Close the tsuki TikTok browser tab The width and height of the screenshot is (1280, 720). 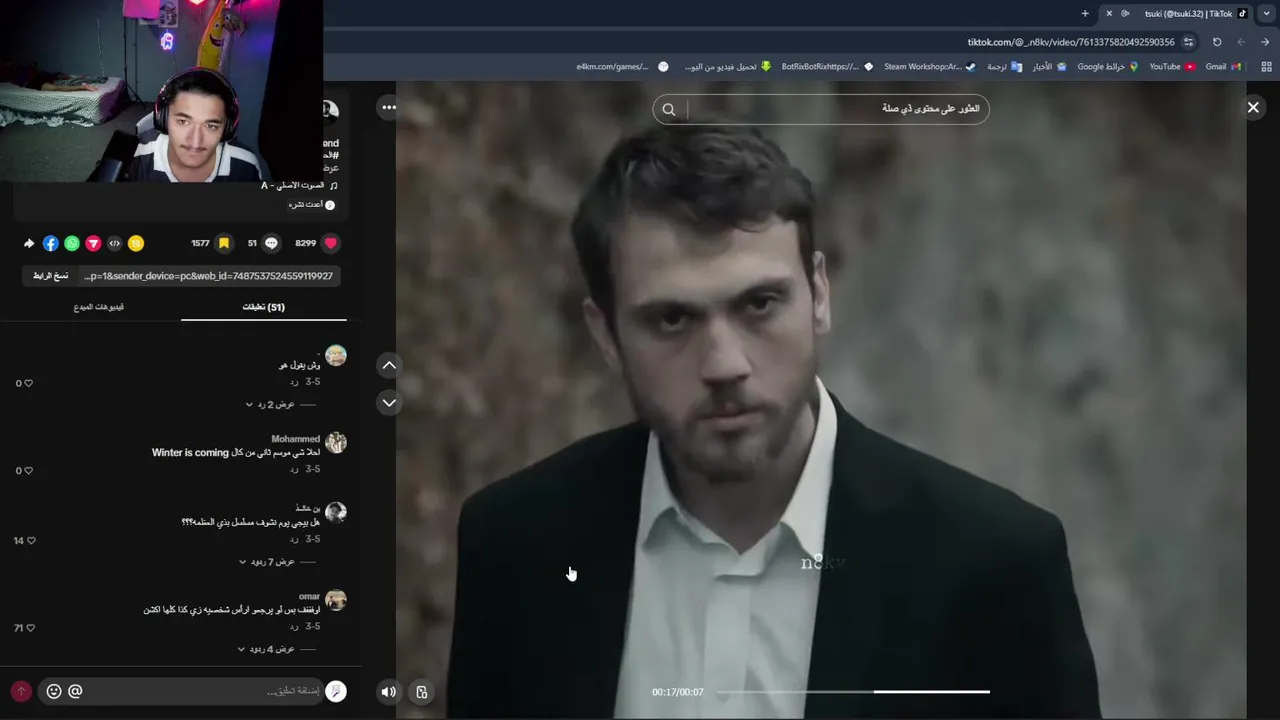(1108, 13)
